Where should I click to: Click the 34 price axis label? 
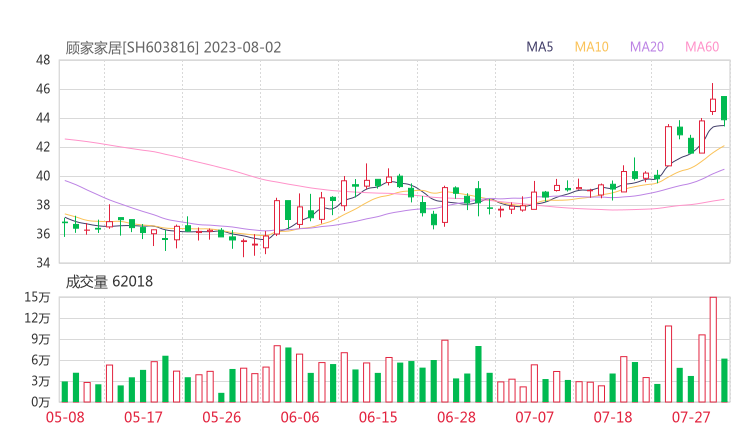(x=43, y=263)
